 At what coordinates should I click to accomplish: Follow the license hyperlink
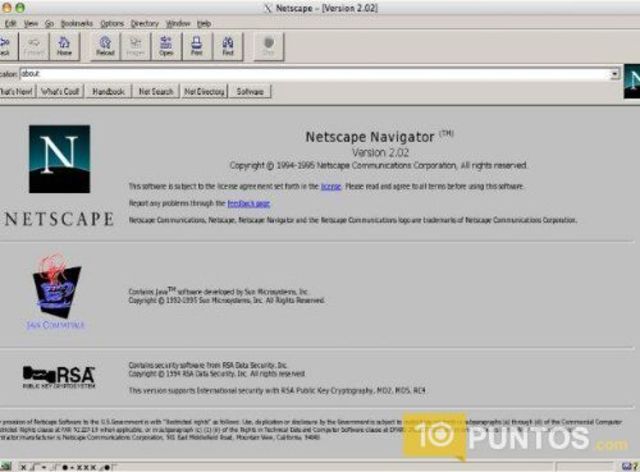click(331, 187)
